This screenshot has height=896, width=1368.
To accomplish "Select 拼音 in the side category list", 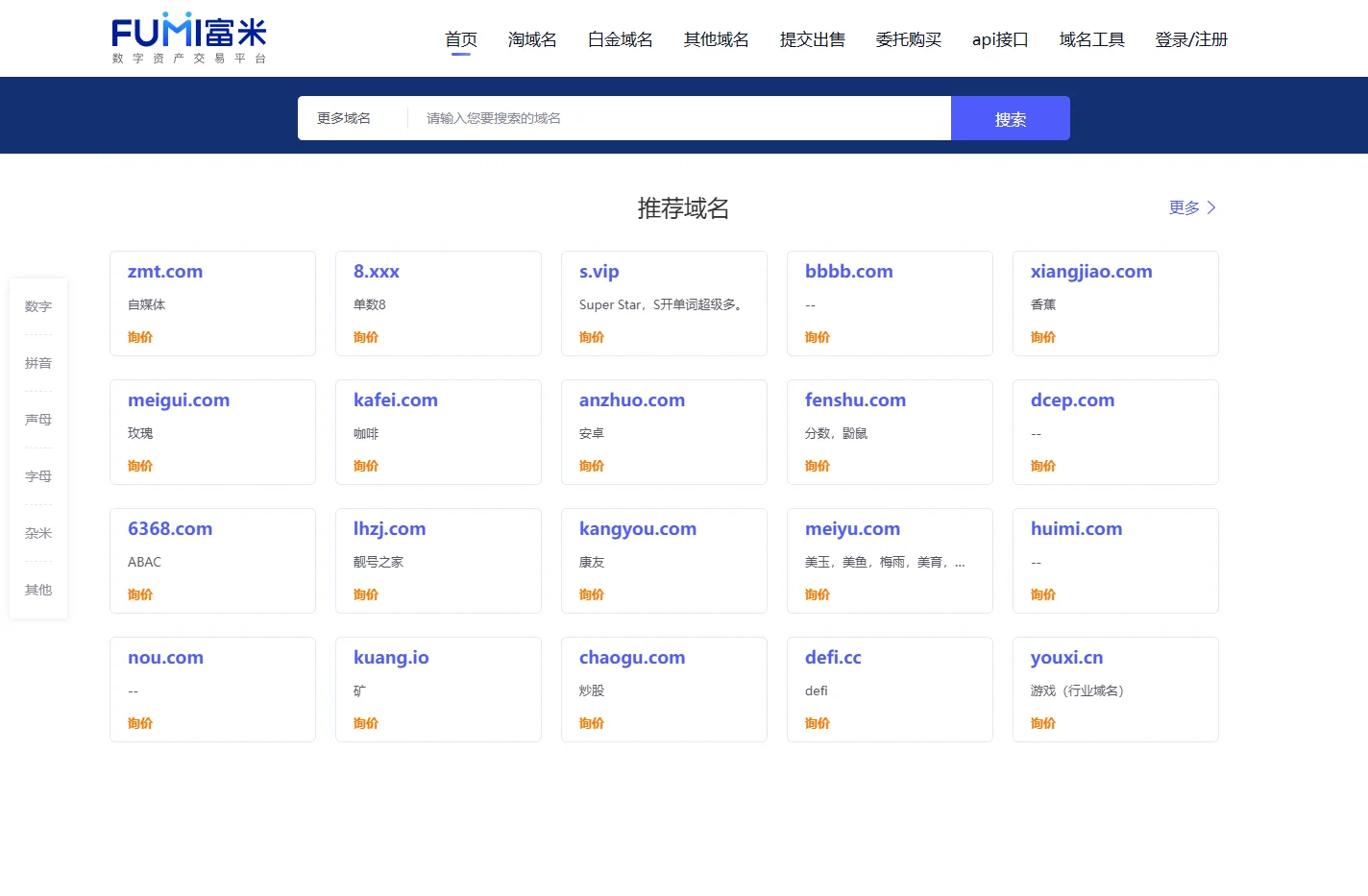I will tap(38, 363).
